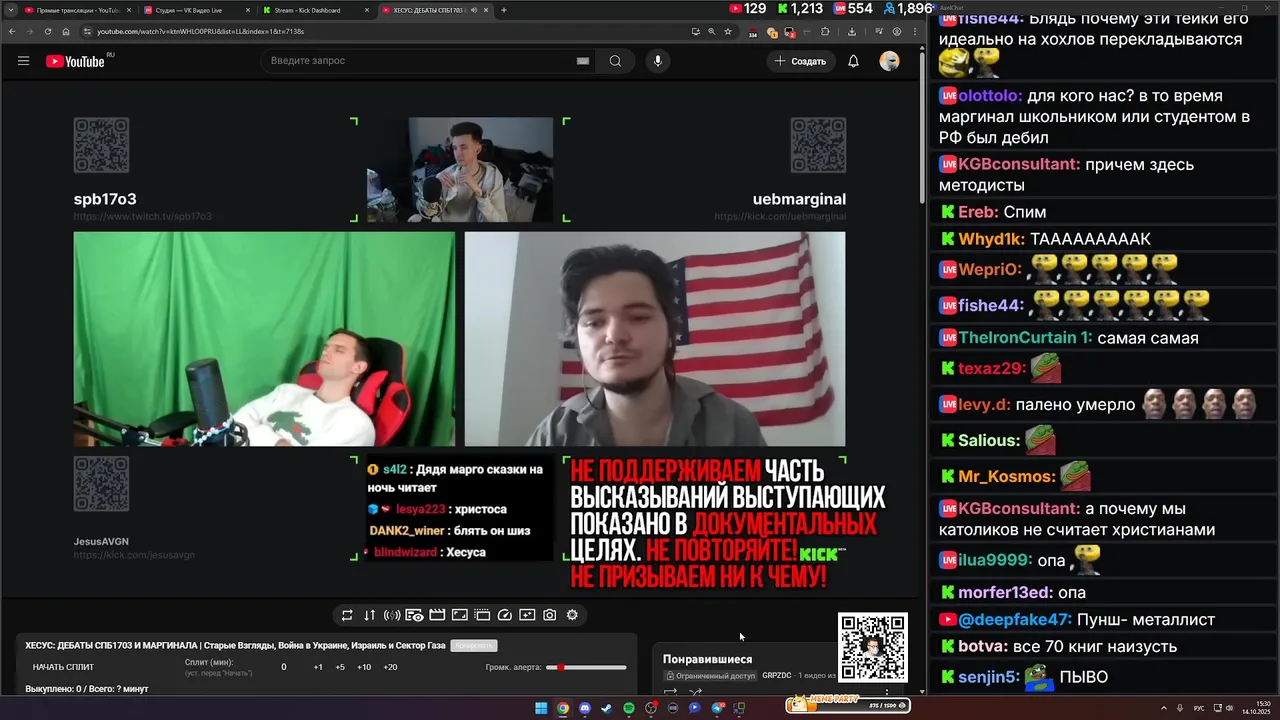Click the up-down arrows sort icon in video toolbar

[369, 615]
